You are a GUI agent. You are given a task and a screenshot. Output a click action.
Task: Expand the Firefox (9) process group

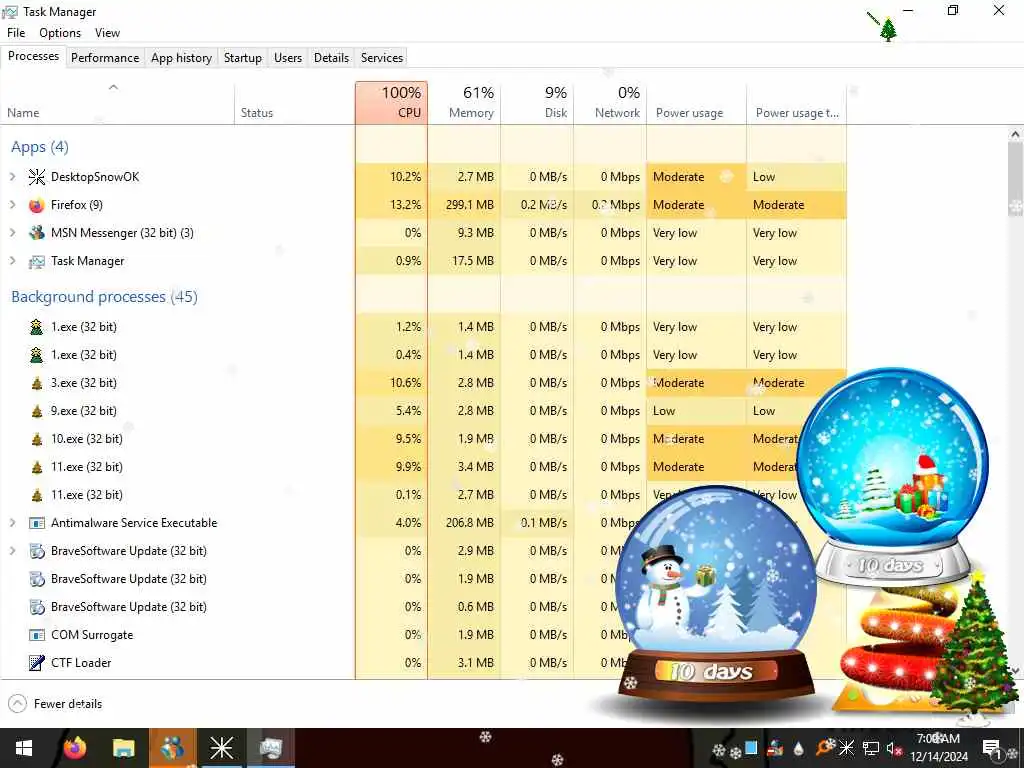coord(12,205)
